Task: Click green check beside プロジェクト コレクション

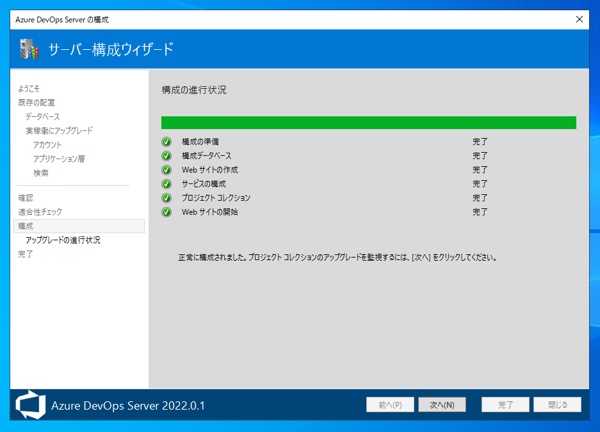Action: pos(166,198)
